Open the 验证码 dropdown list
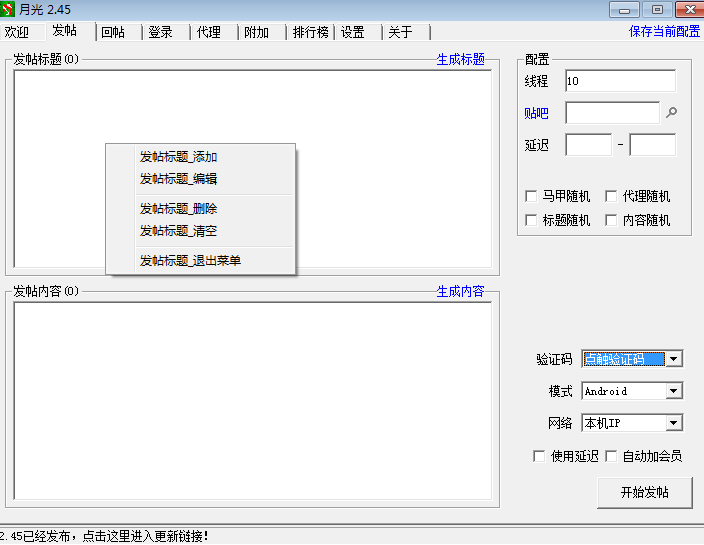704x545 pixels. (x=674, y=359)
